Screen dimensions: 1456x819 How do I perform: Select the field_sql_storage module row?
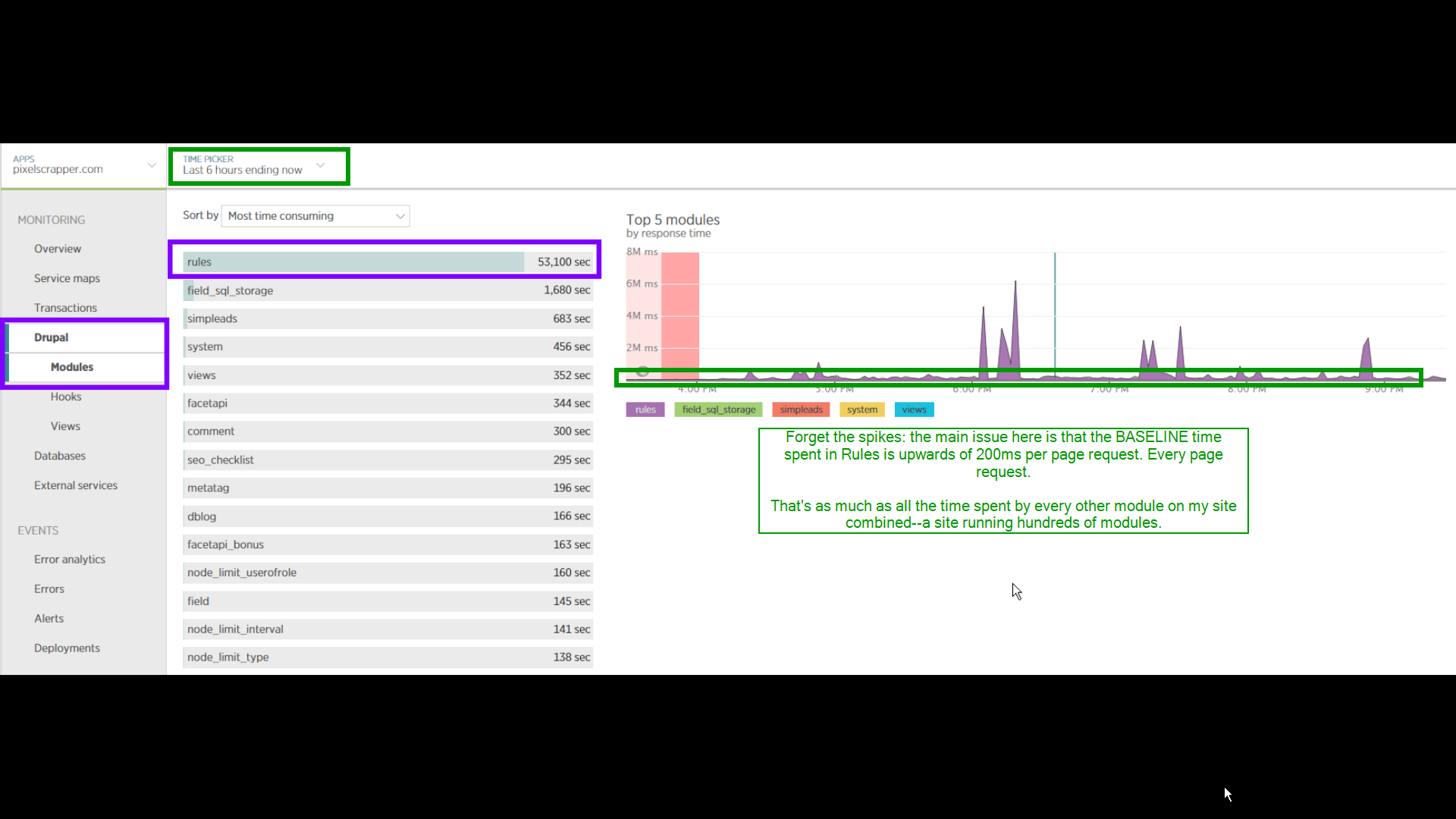(387, 290)
